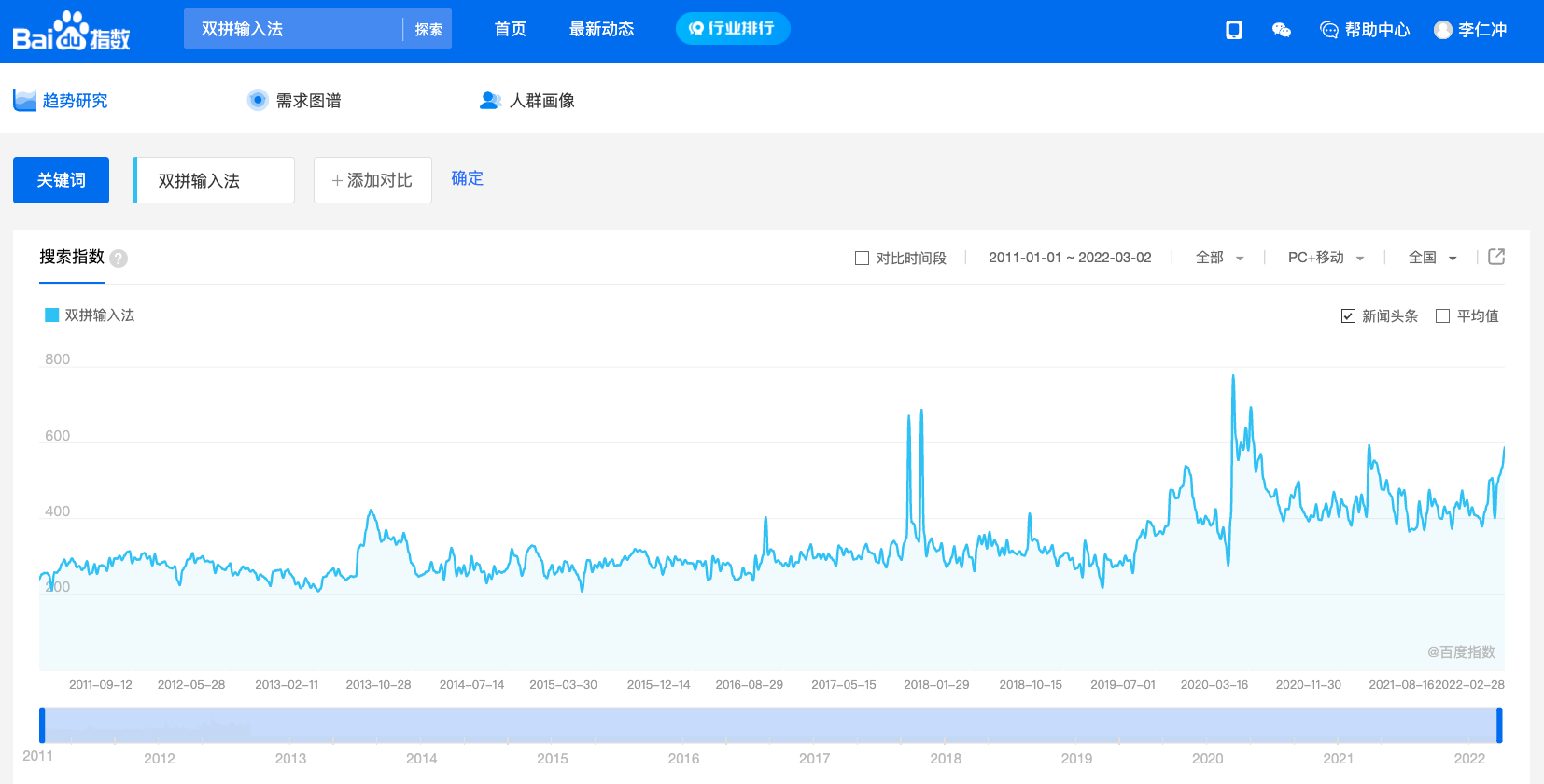Open the 全国 region dropdown
The image size is (1544, 784).
click(x=1432, y=258)
